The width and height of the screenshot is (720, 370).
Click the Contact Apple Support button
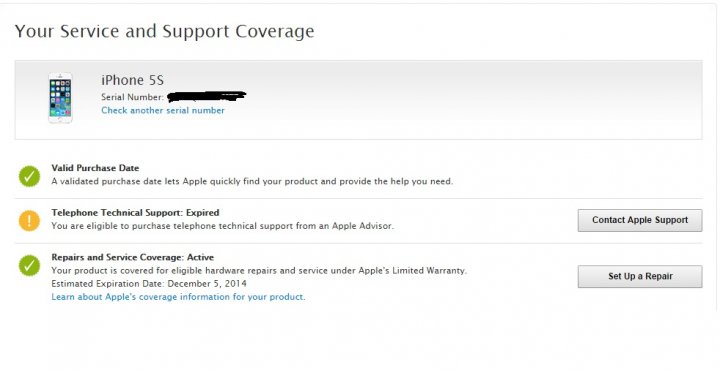[x=640, y=220]
